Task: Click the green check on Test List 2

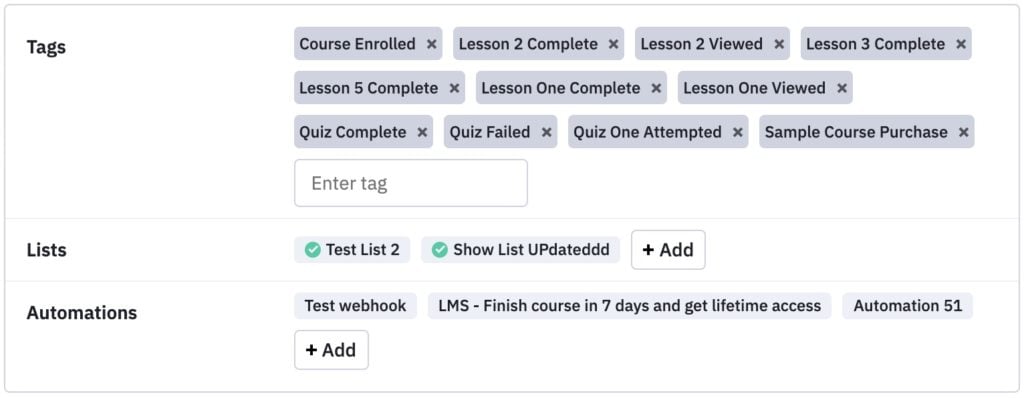Action: (313, 250)
